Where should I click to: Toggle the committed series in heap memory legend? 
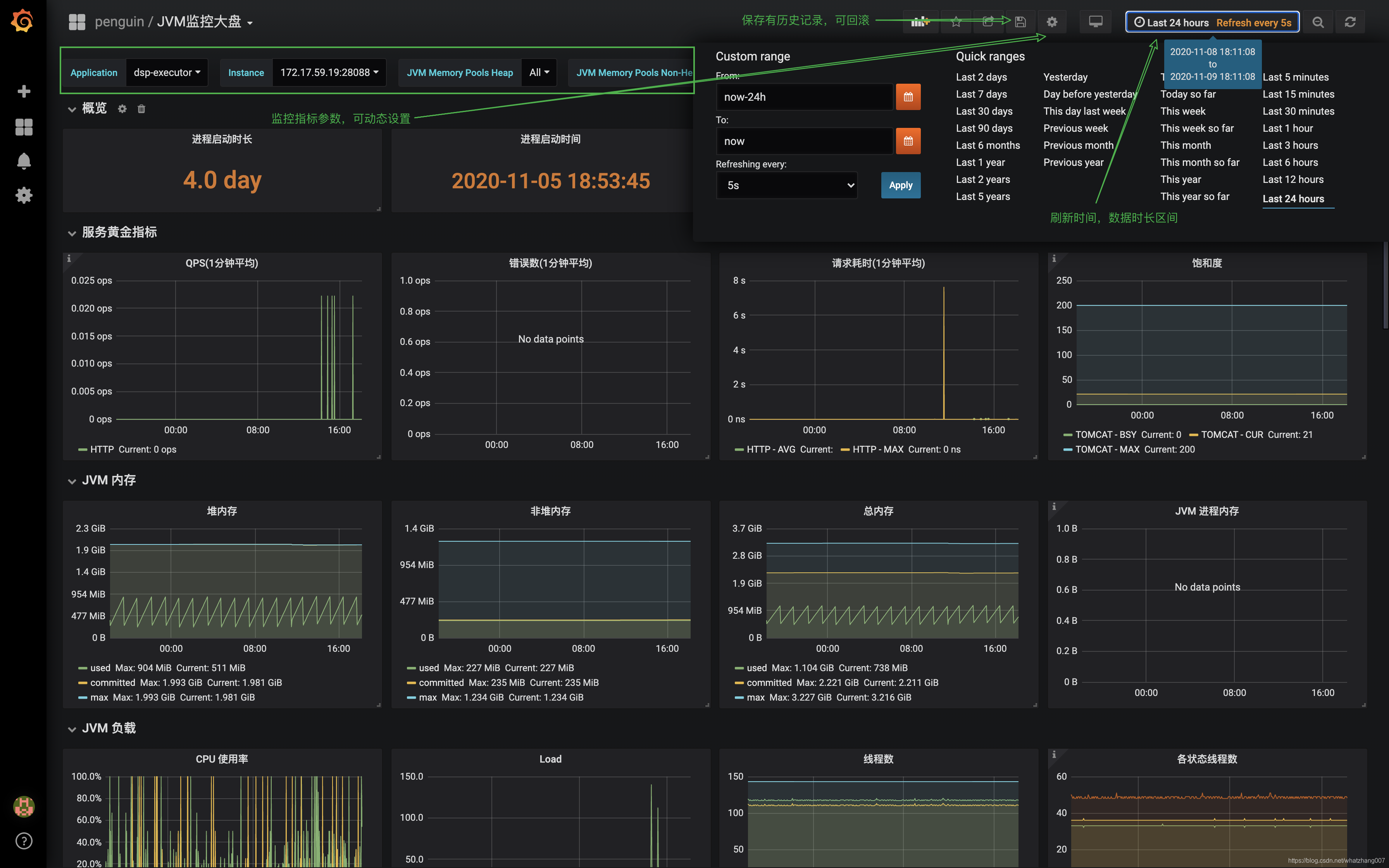pos(112,682)
